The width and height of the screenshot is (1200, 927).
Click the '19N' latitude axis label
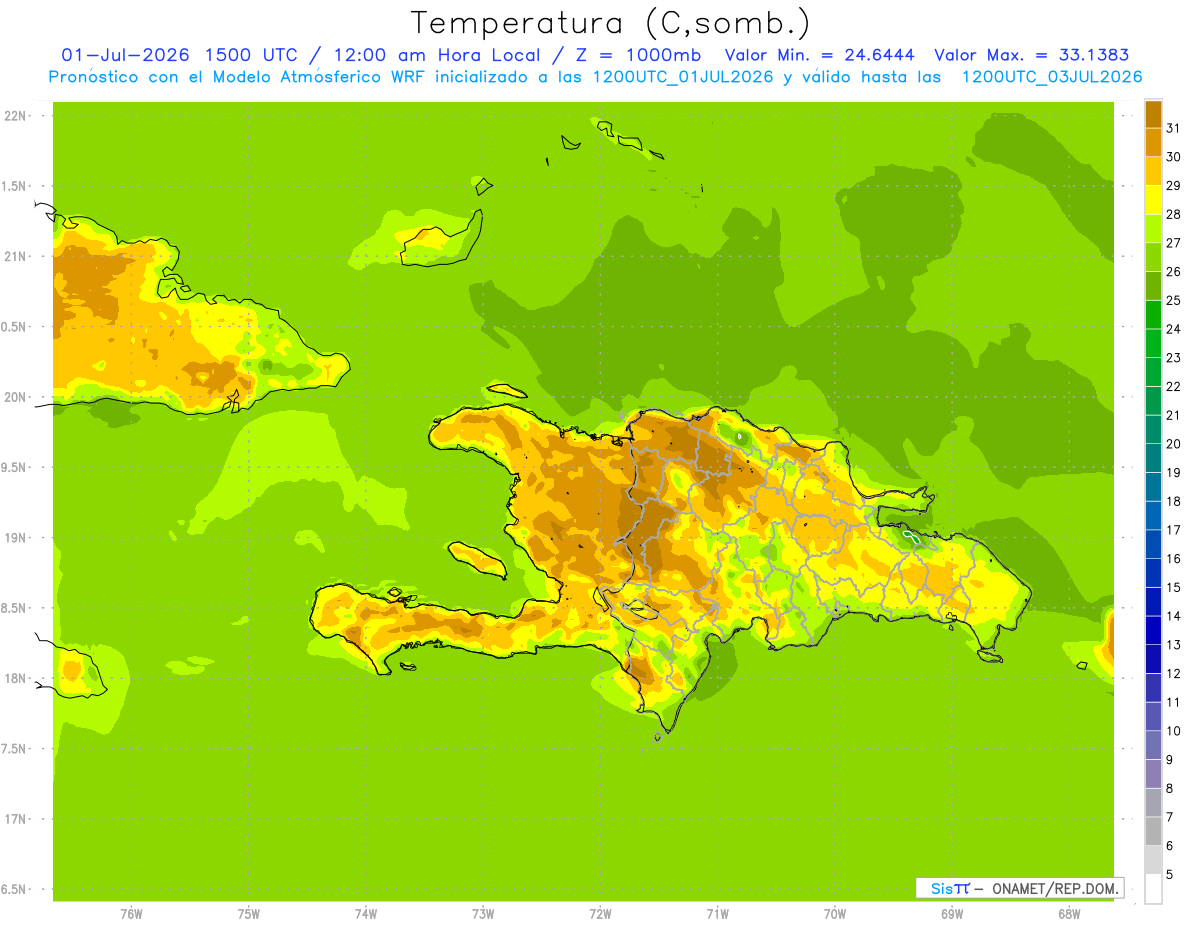pos(15,538)
